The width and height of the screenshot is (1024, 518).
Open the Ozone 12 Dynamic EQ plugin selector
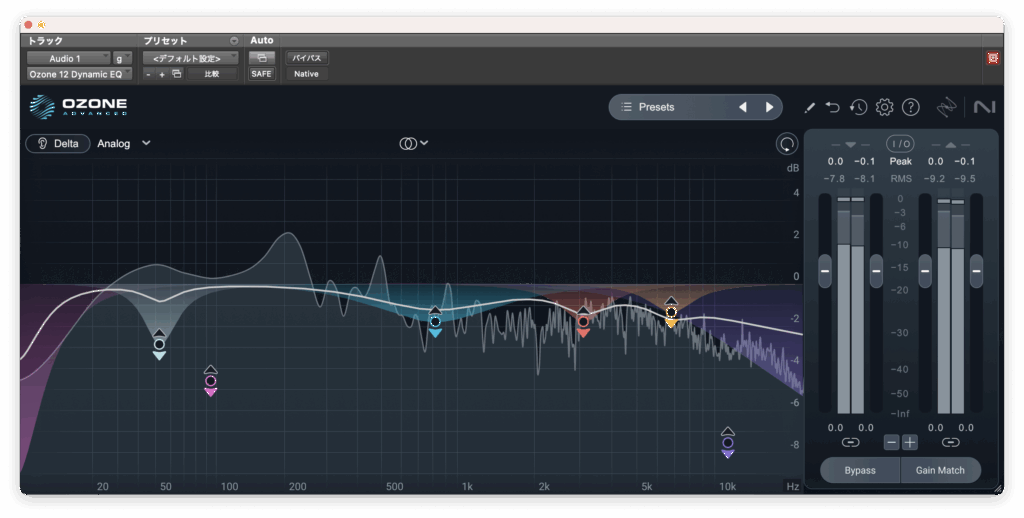(78, 74)
